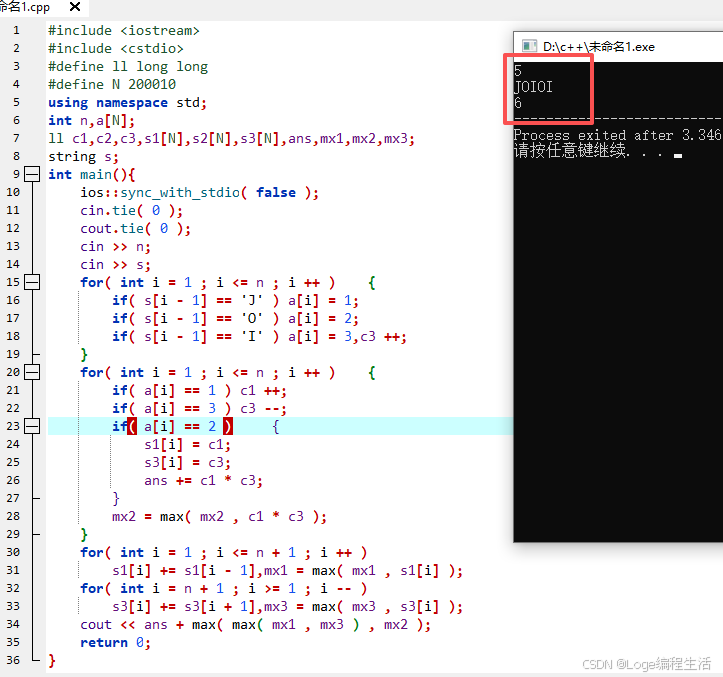Close the 未命名1.cpp editor tab

click(x=75, y=7)
